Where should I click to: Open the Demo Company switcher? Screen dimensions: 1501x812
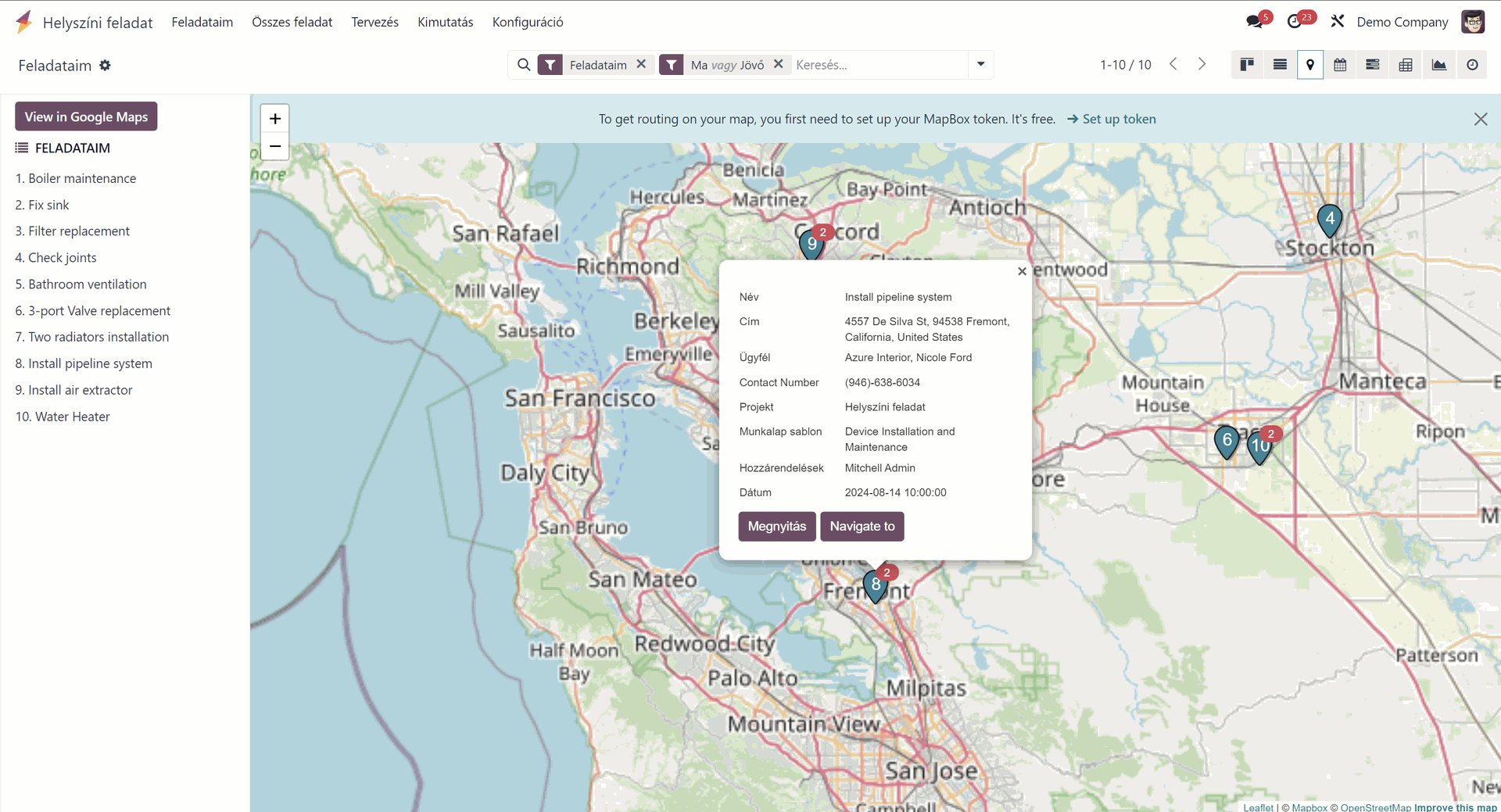point(1402,22)
